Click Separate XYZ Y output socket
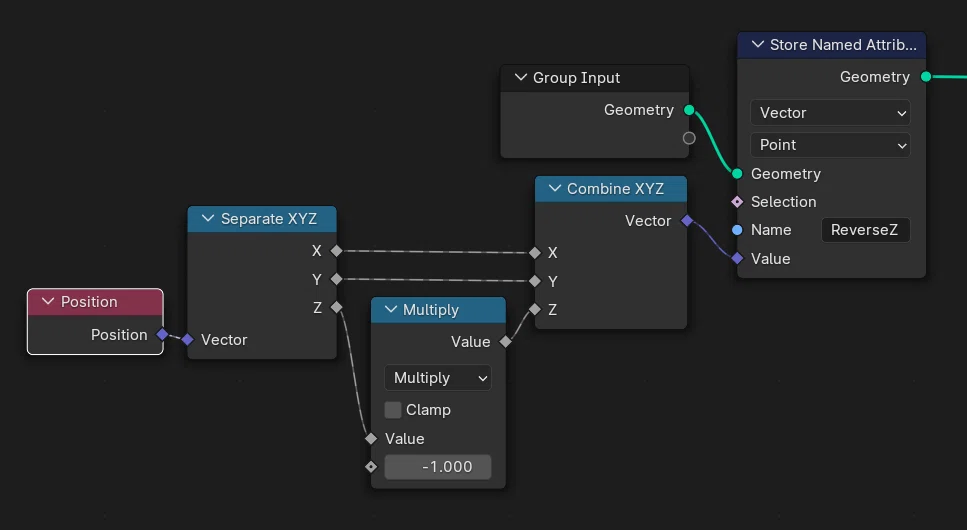This screenshot has width=967, height=530. pos(336,279)
